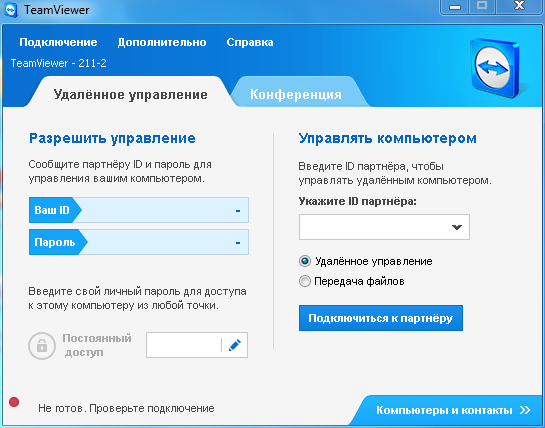Click the Управлять компьютером heading
Screen dimensions: 545x428
[388, 138]
